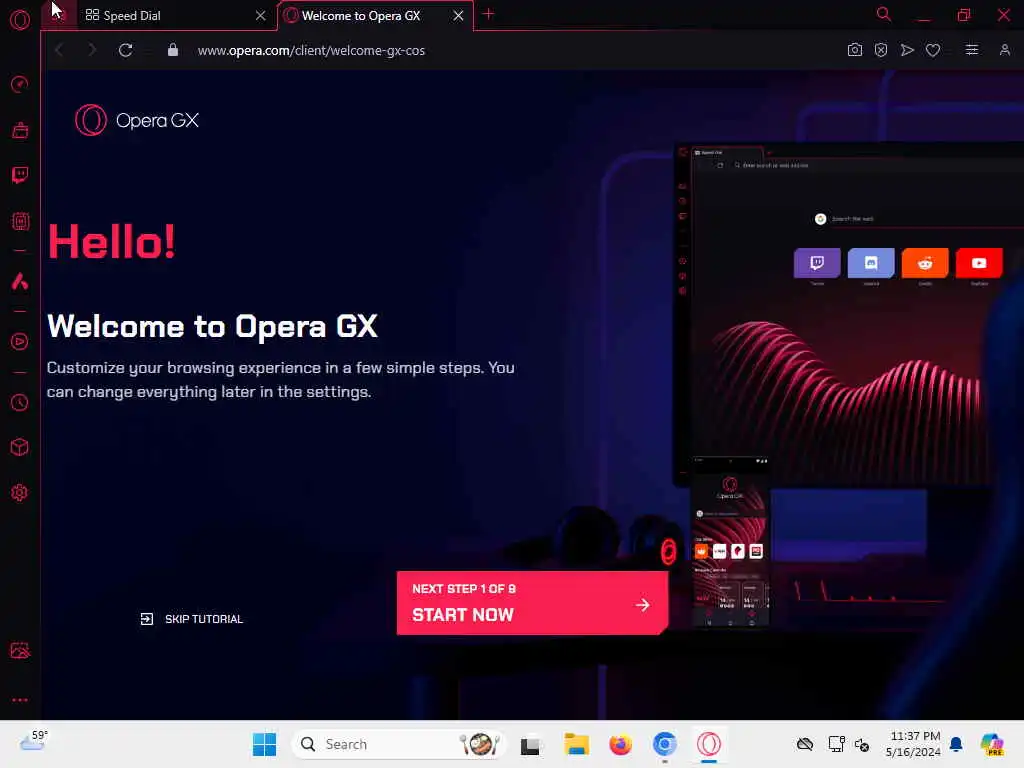
Task: Open Twitch panel in sidebar
Action: (x=20, y=175)
